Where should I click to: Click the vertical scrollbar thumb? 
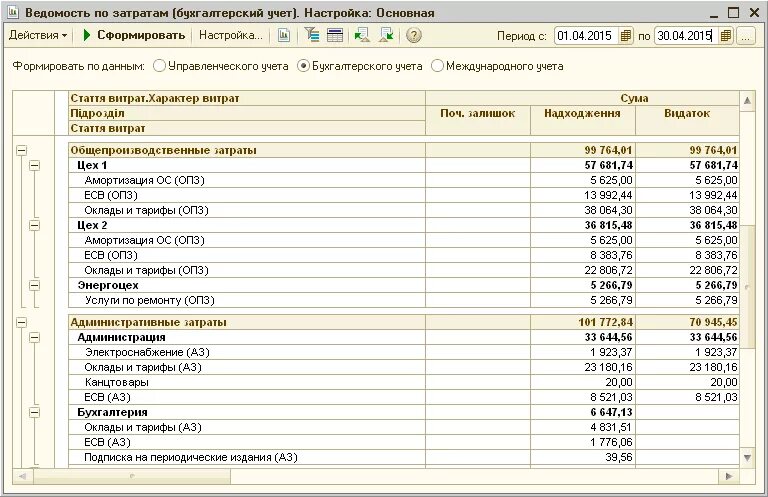tap(747, 287)
